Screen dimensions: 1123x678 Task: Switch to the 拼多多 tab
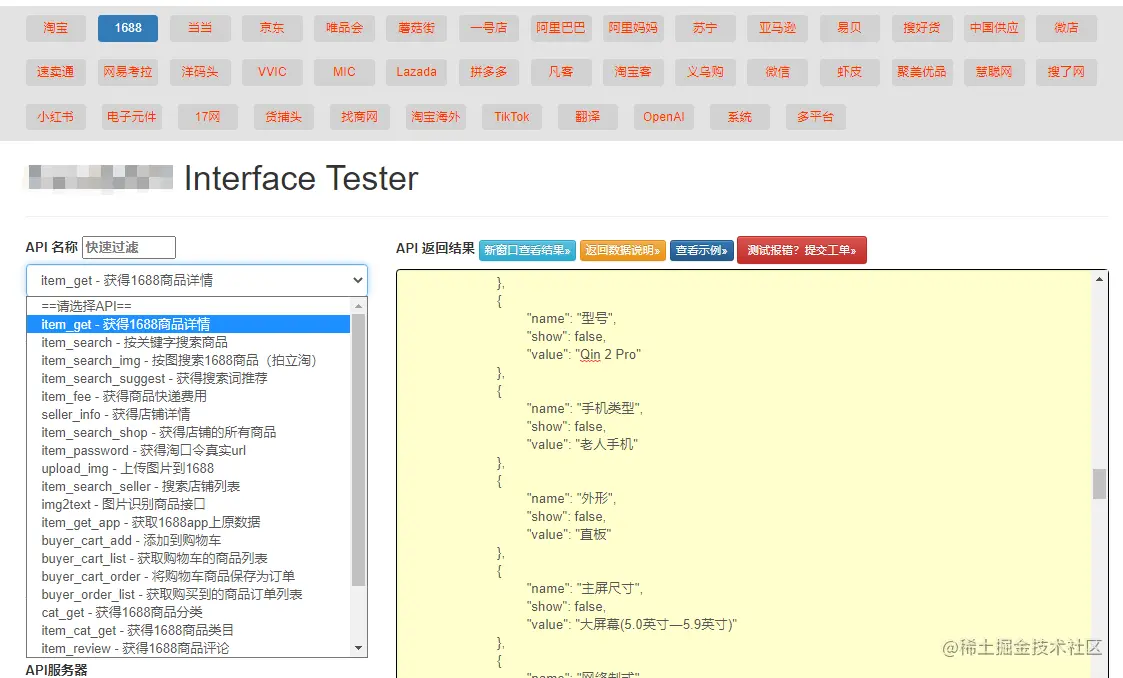click(x=488, y=72)
